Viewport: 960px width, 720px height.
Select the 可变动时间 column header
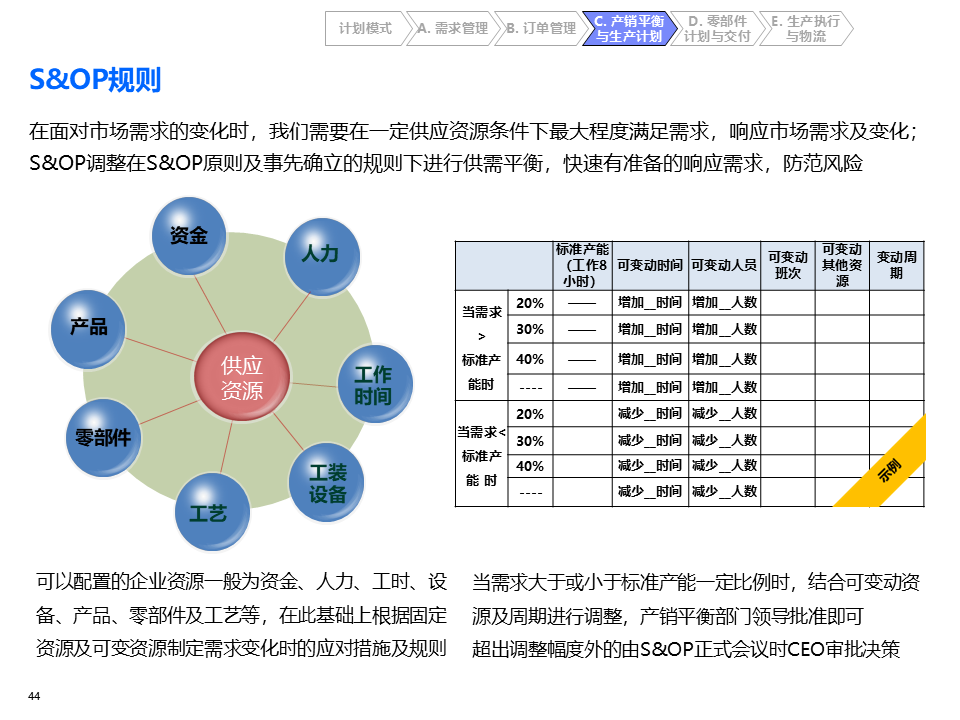[x=650, y=266]
